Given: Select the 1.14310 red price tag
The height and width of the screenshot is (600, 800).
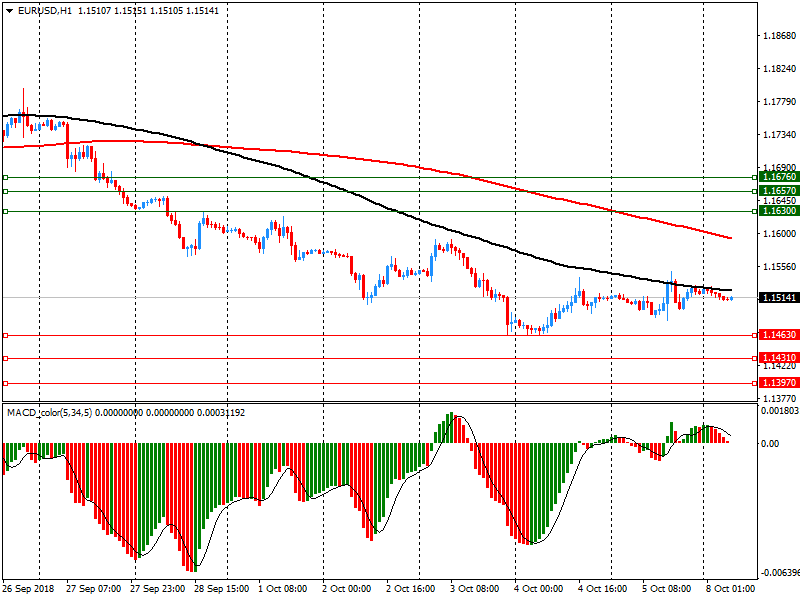Looking at the screenshot, I should pos(777,358).
